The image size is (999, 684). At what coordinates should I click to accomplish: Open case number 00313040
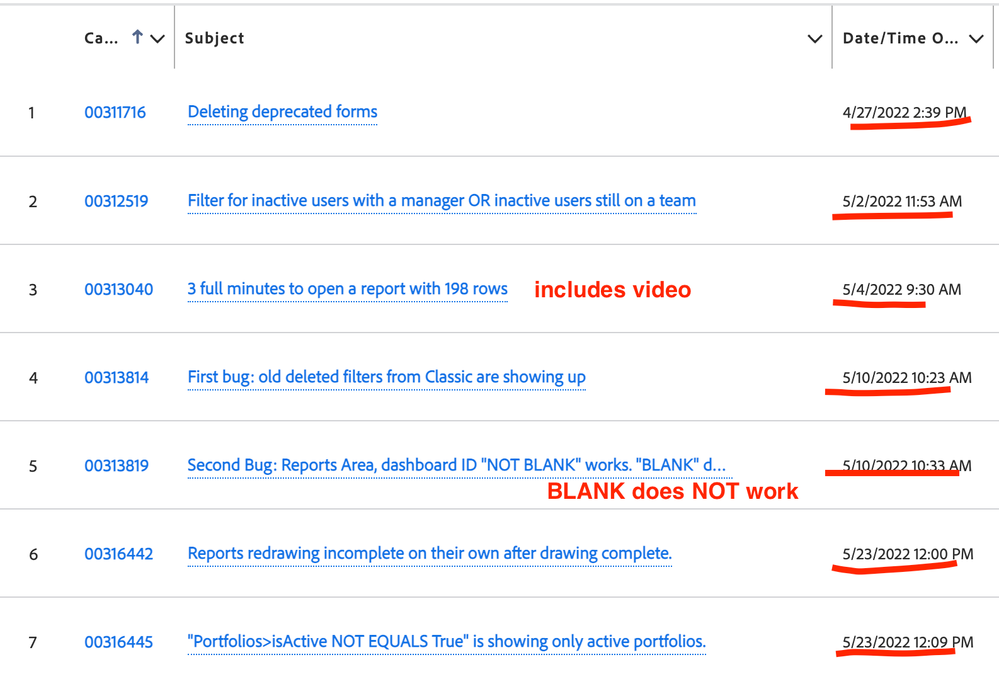point(119,289)
